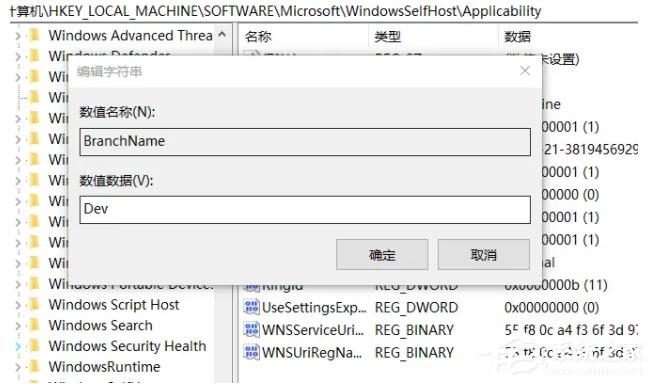Click the Windows Security Health folder icon
Viewport: 652px width, 384px height.
(x=35, y=346)
